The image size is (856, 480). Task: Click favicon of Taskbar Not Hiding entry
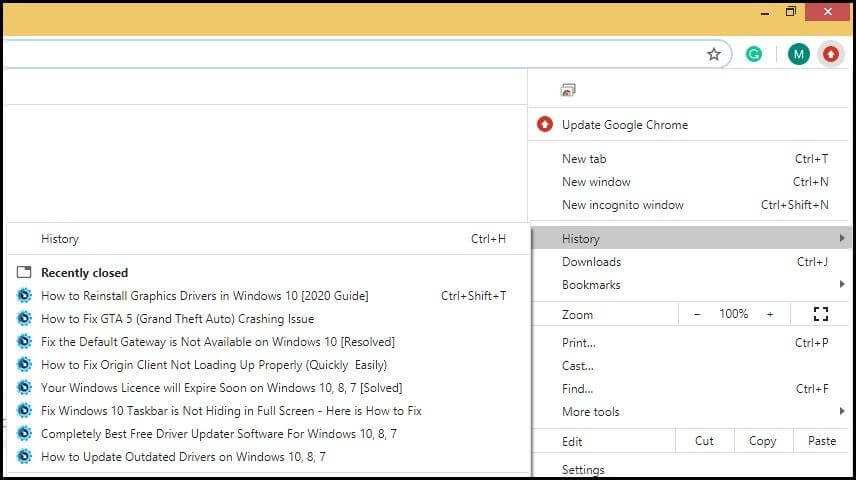point(24,410)
